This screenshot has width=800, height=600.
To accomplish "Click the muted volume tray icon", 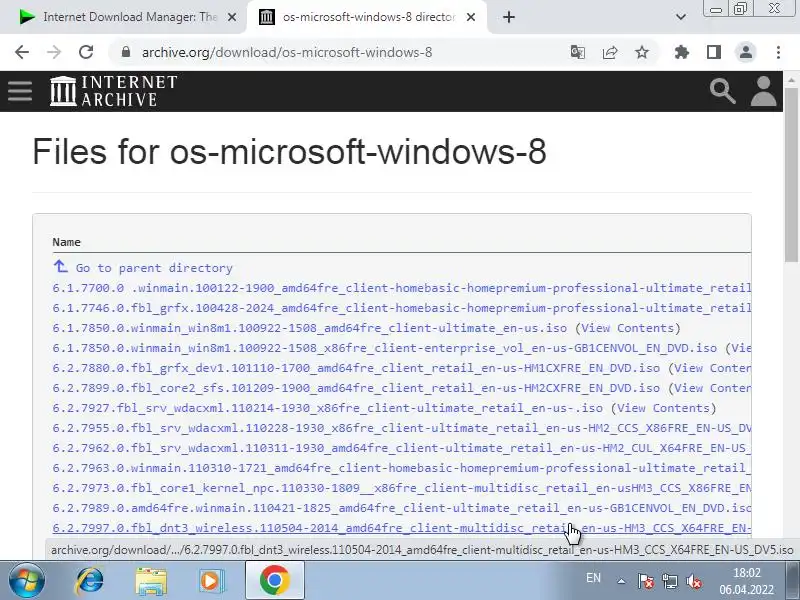I will (x=694, y=581).
